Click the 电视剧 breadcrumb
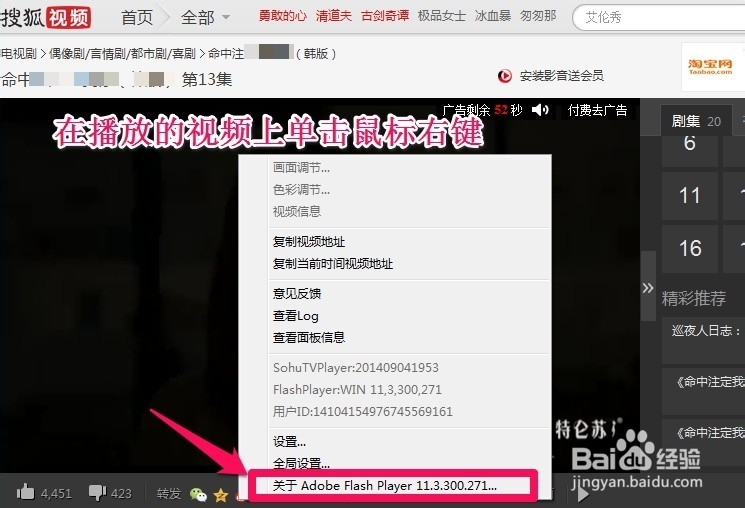This screenshot has height=508, width=745. [x=18, y=53]
